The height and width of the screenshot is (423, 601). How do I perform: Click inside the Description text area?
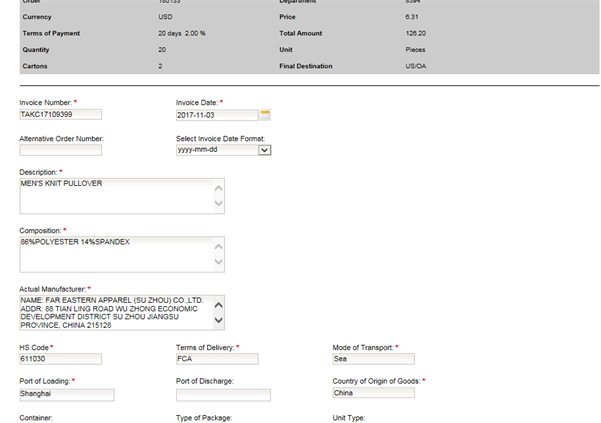(115, 195)
